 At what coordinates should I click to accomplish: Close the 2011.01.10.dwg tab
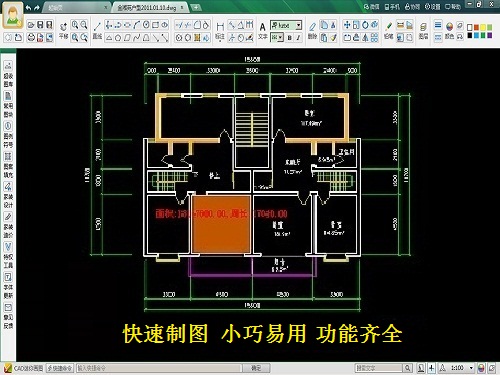183,7
